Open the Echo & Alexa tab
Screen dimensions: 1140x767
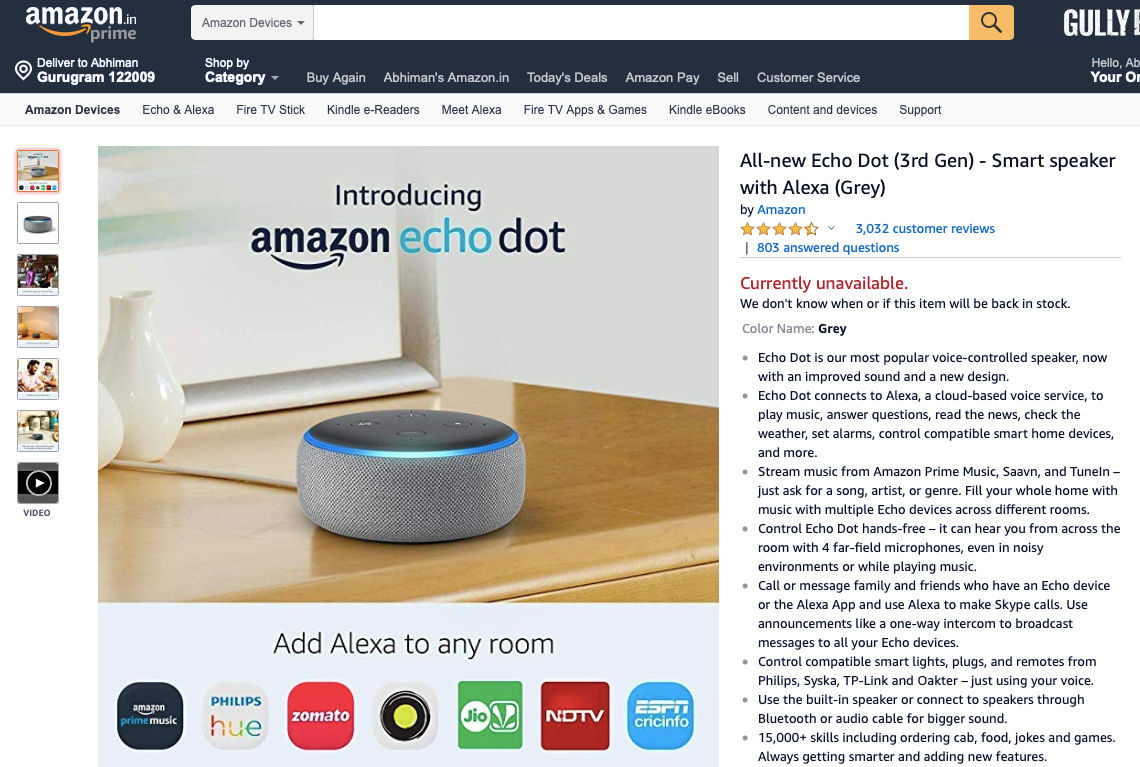tap(178, 110)
